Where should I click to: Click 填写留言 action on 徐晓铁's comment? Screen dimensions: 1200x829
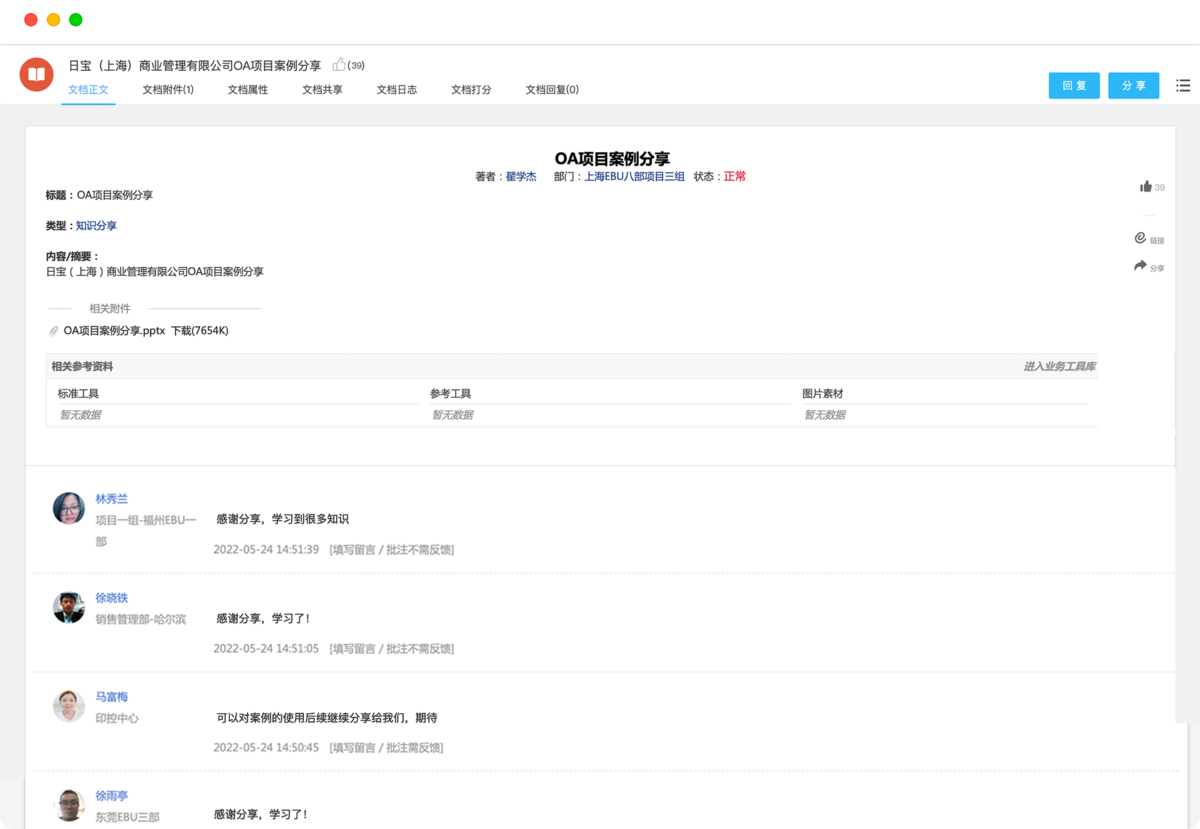click(354, 648)
